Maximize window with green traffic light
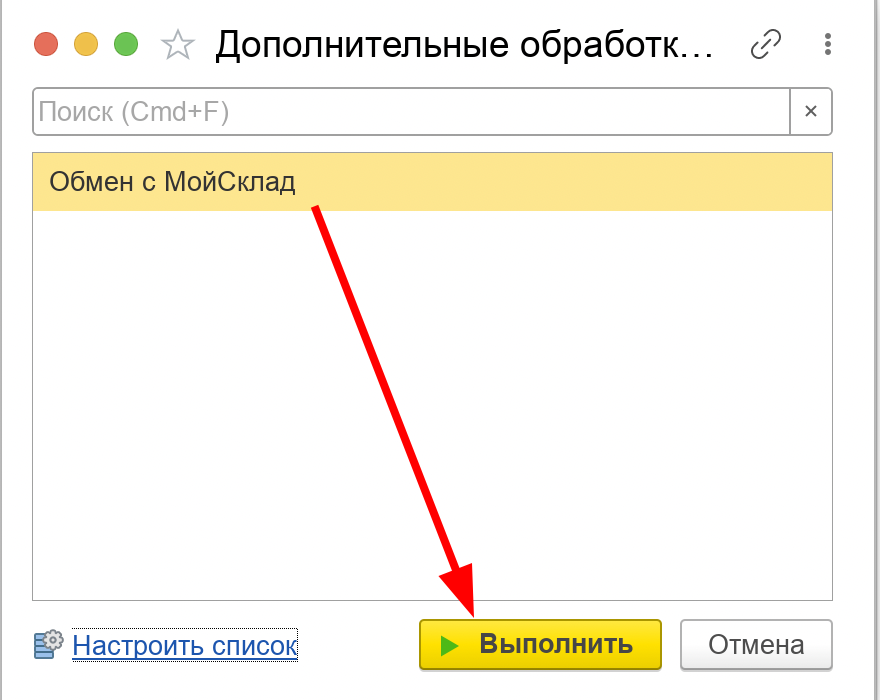880x700 pixels. 126,44
